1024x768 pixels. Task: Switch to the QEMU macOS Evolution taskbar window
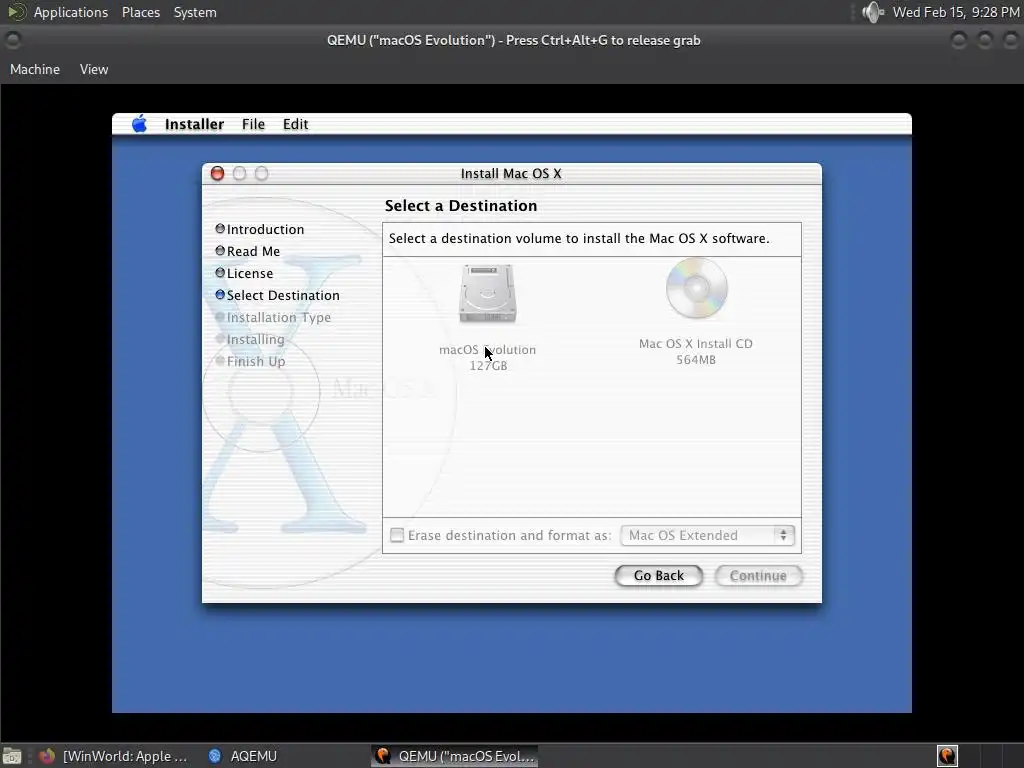click(x=455, y=756)
